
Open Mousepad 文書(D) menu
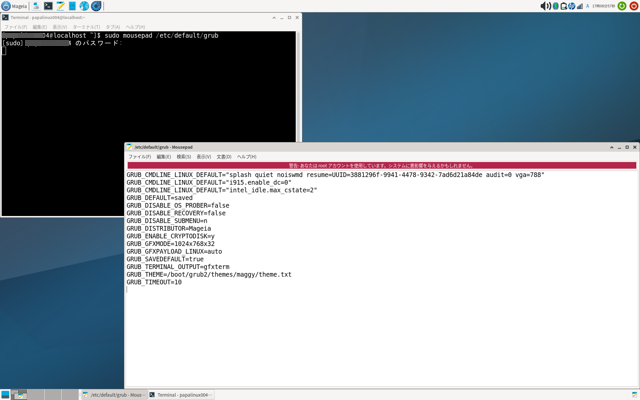pyautogui.click(x=223, y=157)
